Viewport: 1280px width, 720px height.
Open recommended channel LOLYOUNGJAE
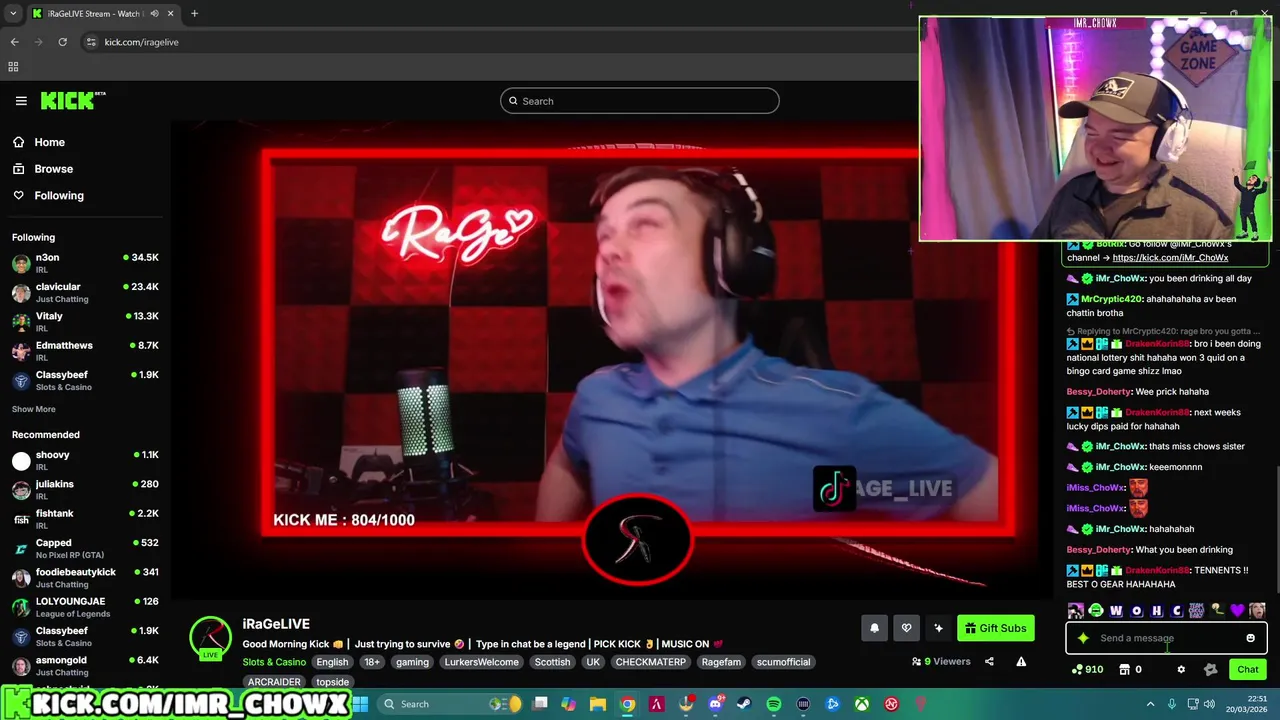[85, 607]
